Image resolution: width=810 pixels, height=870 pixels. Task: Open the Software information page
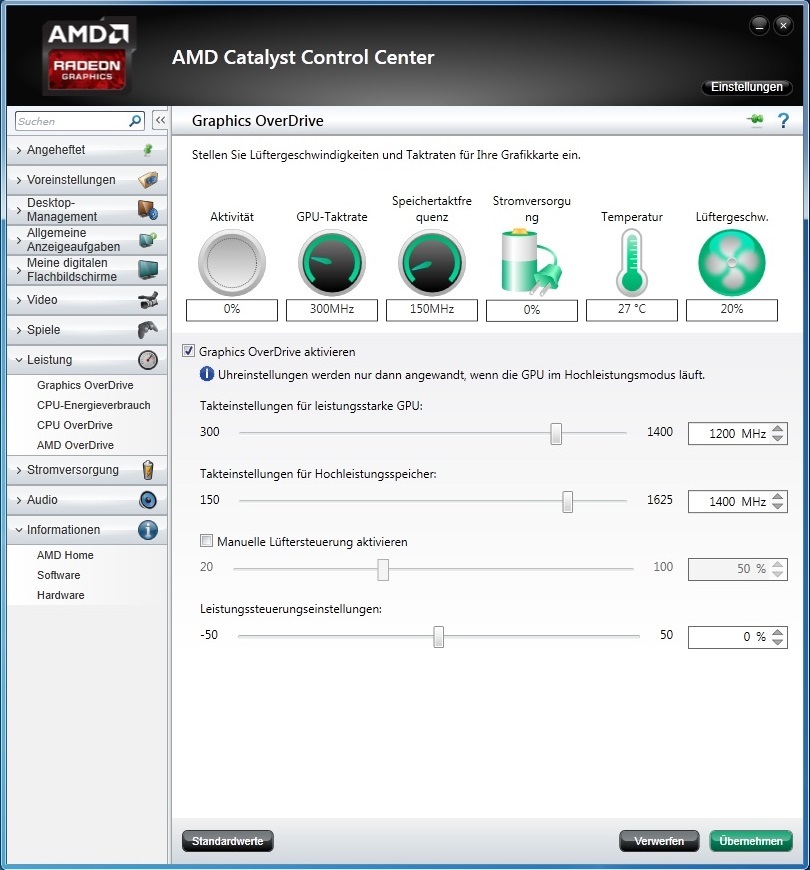59,575
